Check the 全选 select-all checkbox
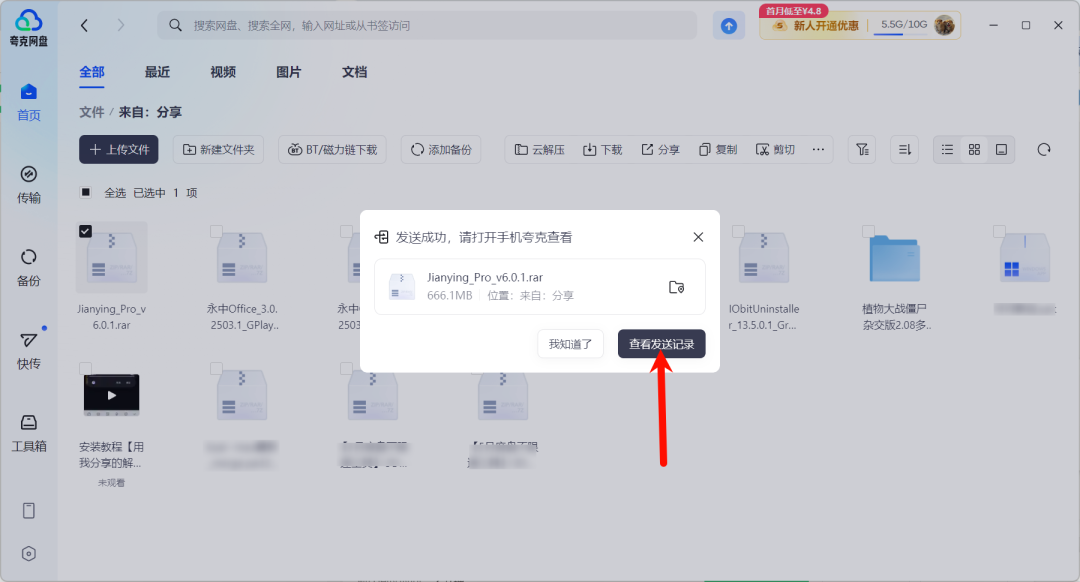The image size is (1080, 582). coord(85,191)
